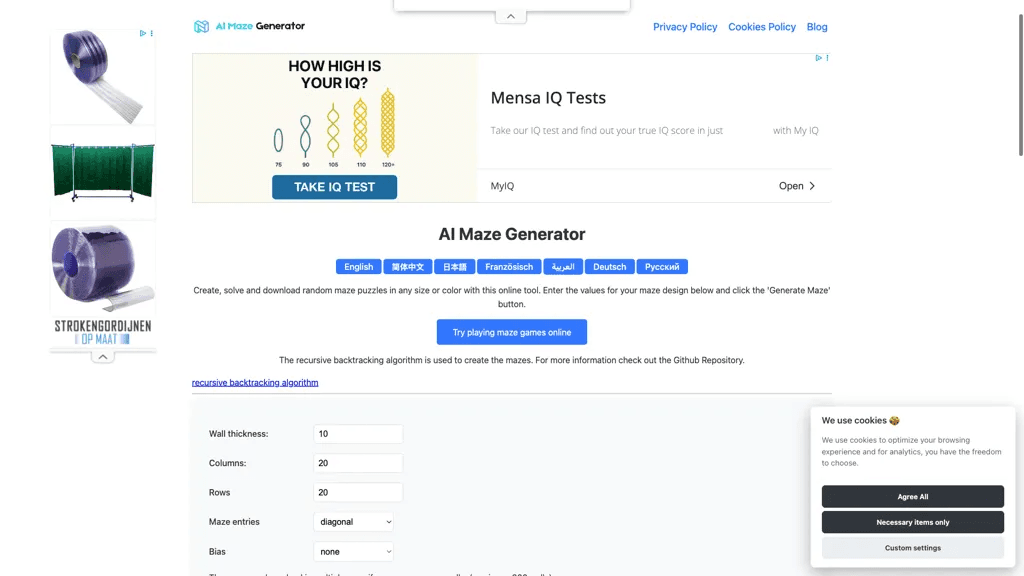Click the green curtain product image in the ad

[103, 171]
